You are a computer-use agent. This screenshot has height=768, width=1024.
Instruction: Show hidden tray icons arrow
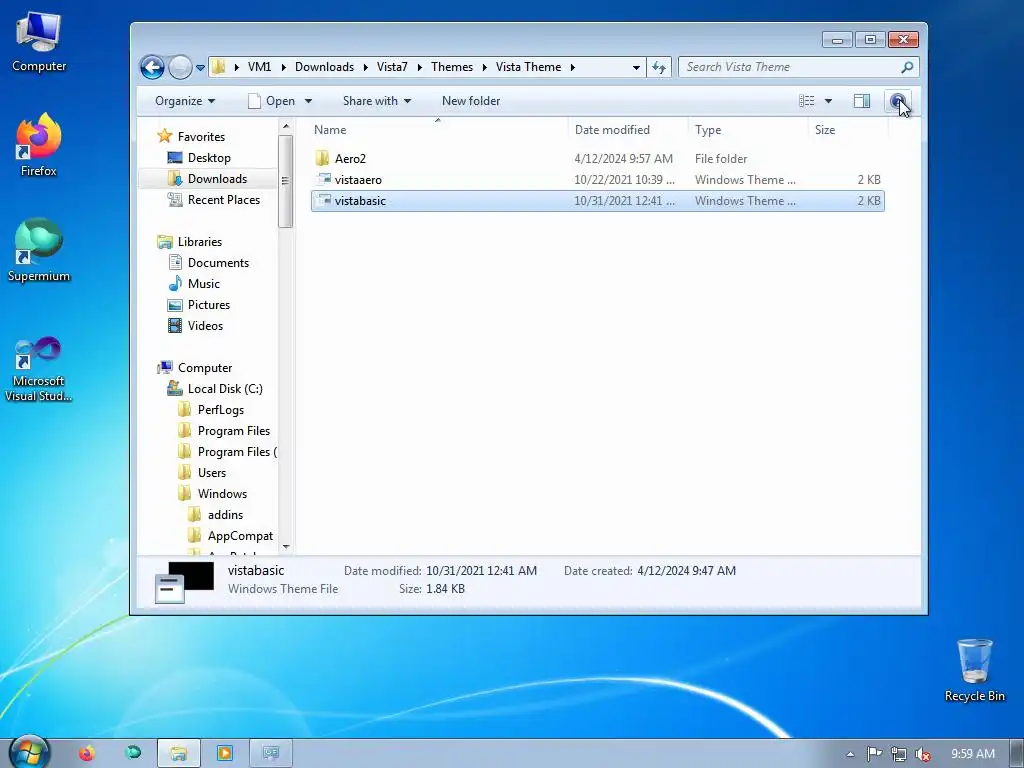850,754
